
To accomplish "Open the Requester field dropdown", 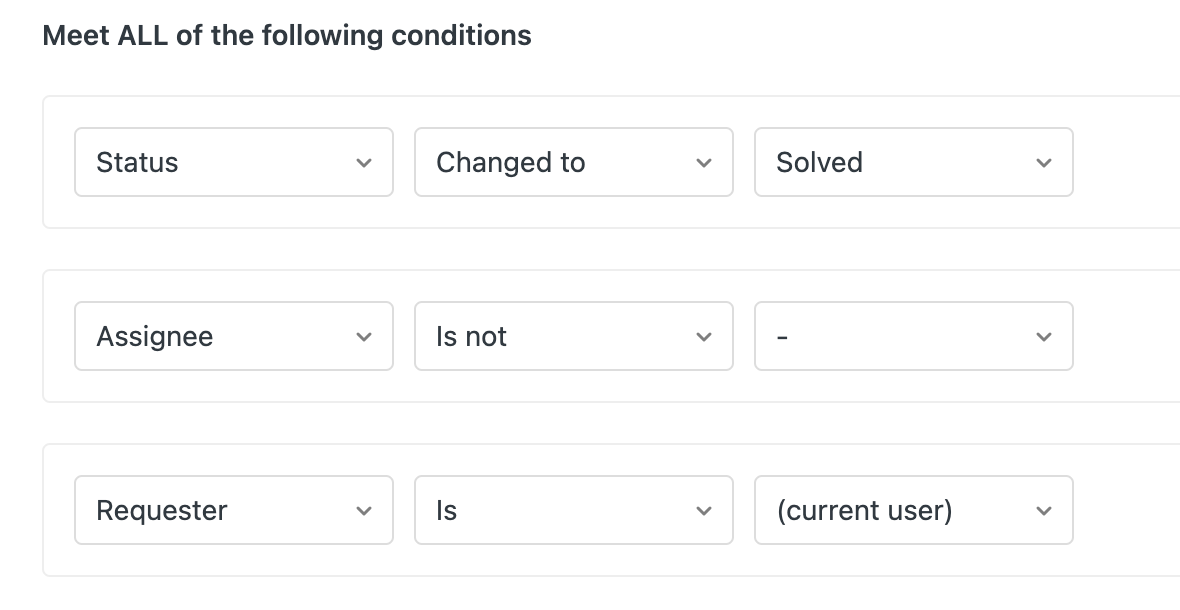I will (233, 510).
